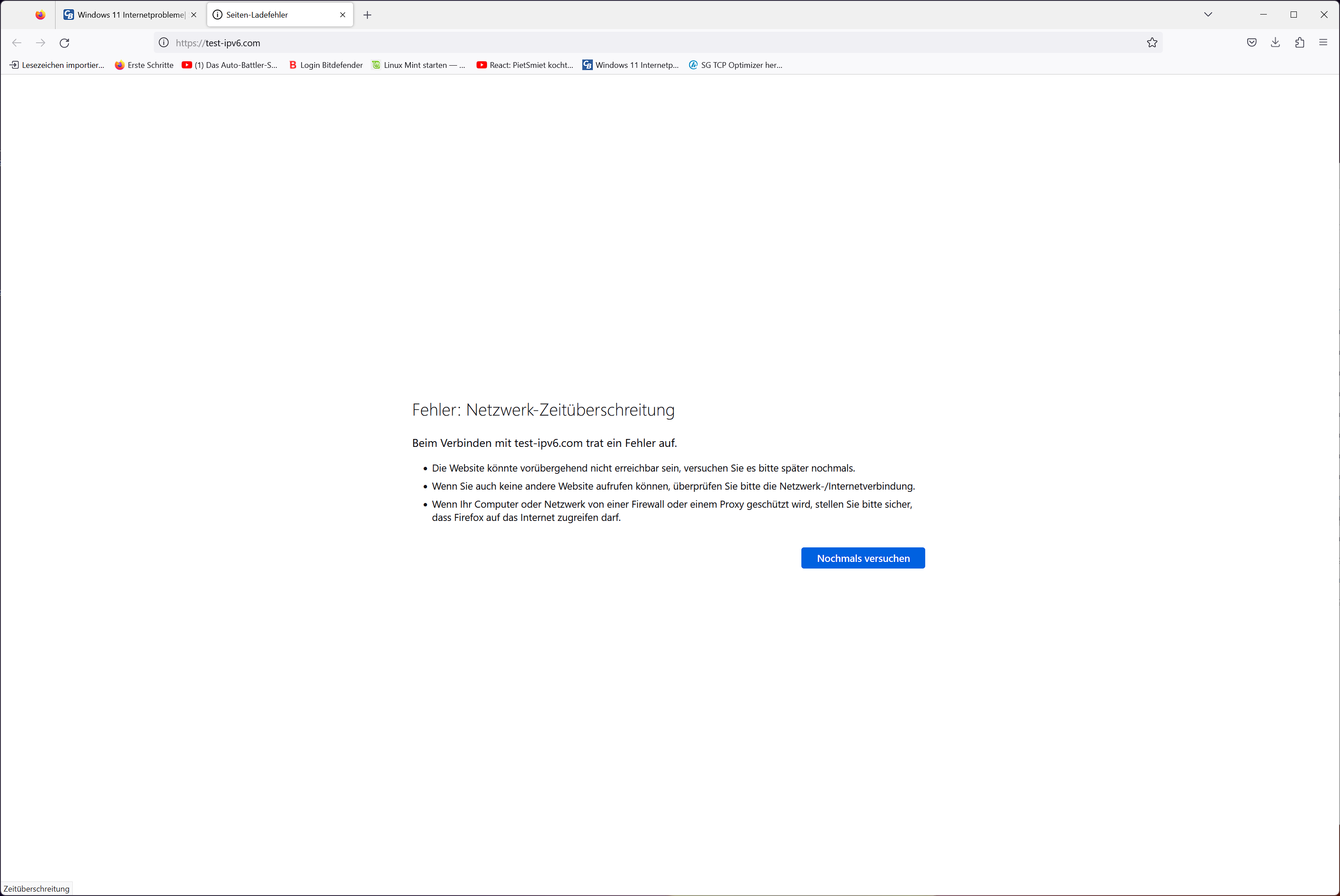Click Lesezeichen importieren in the bookmarks bar
This screenshot has width=1340, height=896.
point(57,65)
